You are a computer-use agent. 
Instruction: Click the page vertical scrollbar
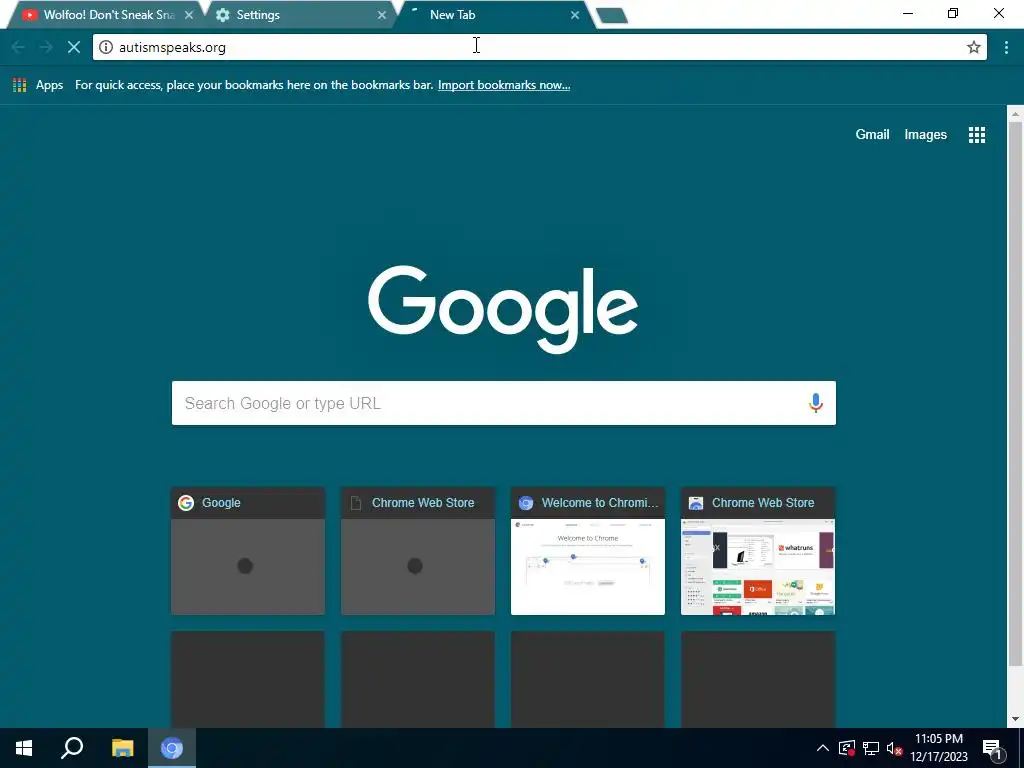pyautogui.click(x=1015, y=392)
